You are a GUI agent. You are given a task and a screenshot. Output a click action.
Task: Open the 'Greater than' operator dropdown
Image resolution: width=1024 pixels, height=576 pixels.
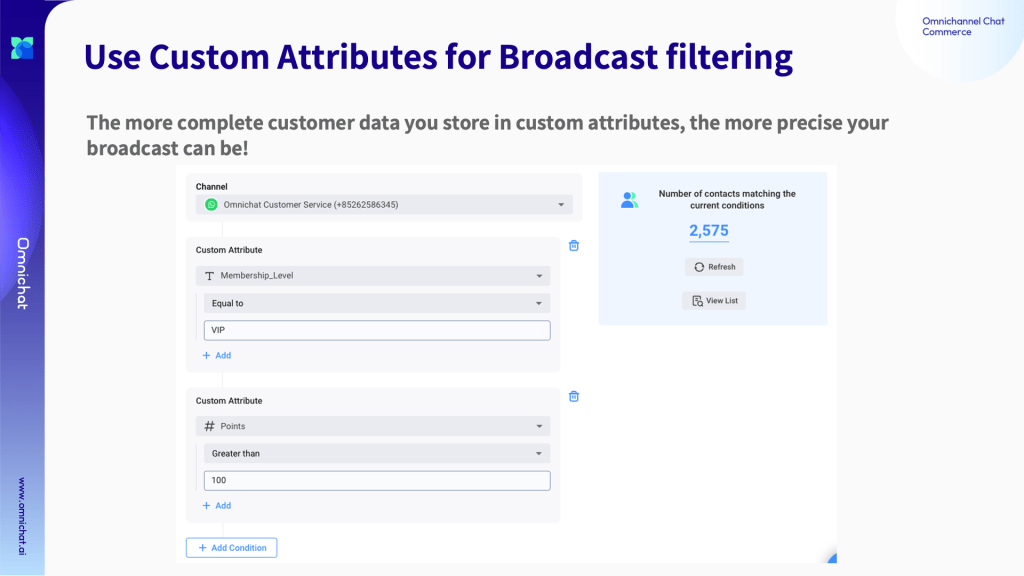[x=539, y=453]
